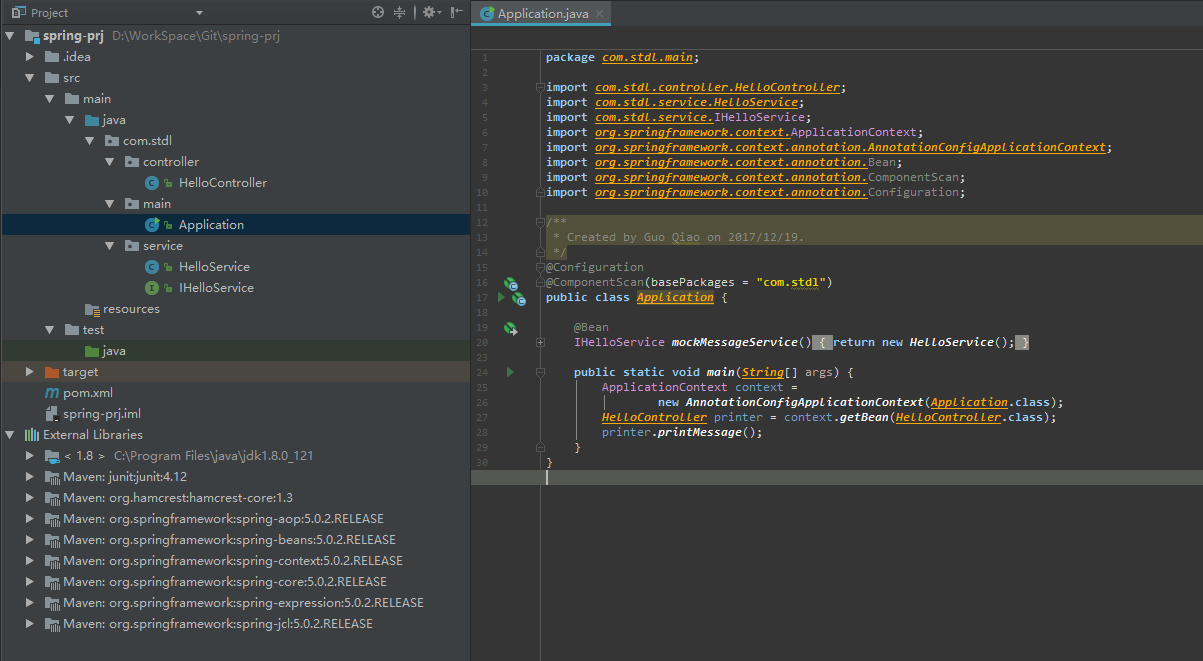
Task: Click the Project tool window title
Action: (x=49, y=13)
